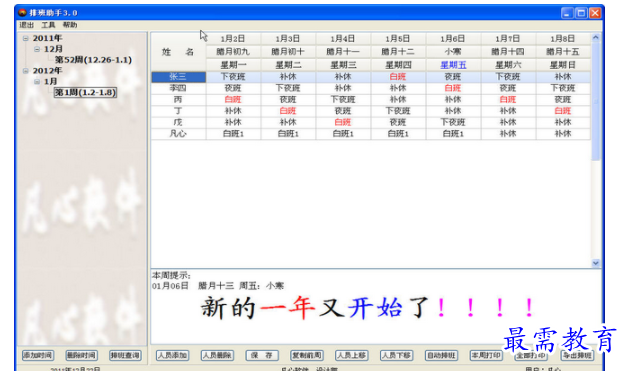The width and height of the screenshot is (625, 371).
Task: Click the 排班助手 app icon in title bar
Action: 22,13
